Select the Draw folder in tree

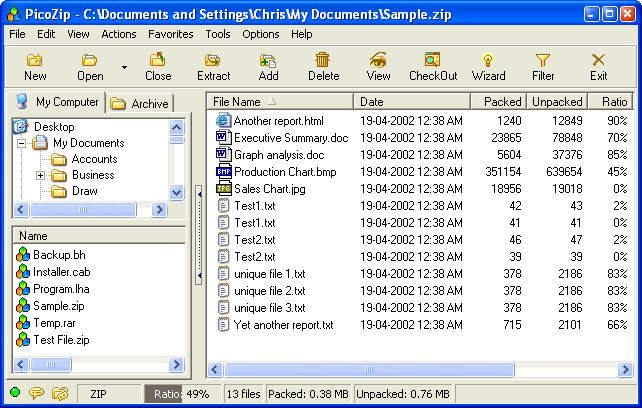[85, 191]
